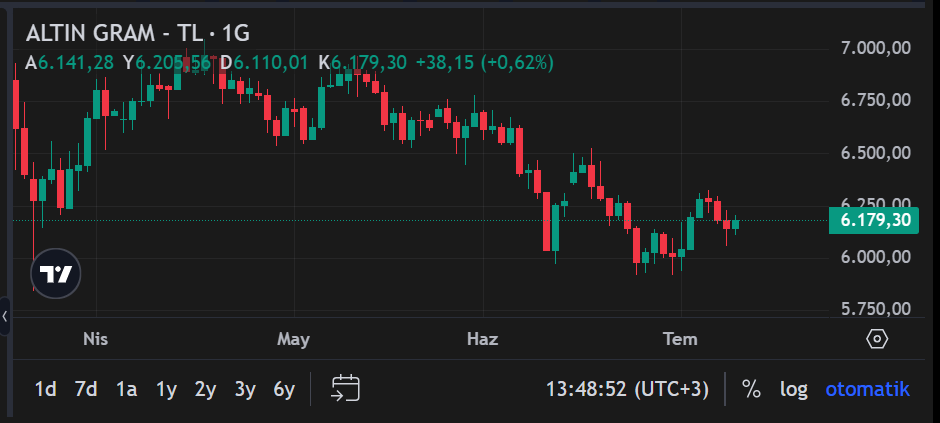Click the TradingView logo icon
This screenshot has height=423, width=940.
(56, 274)
